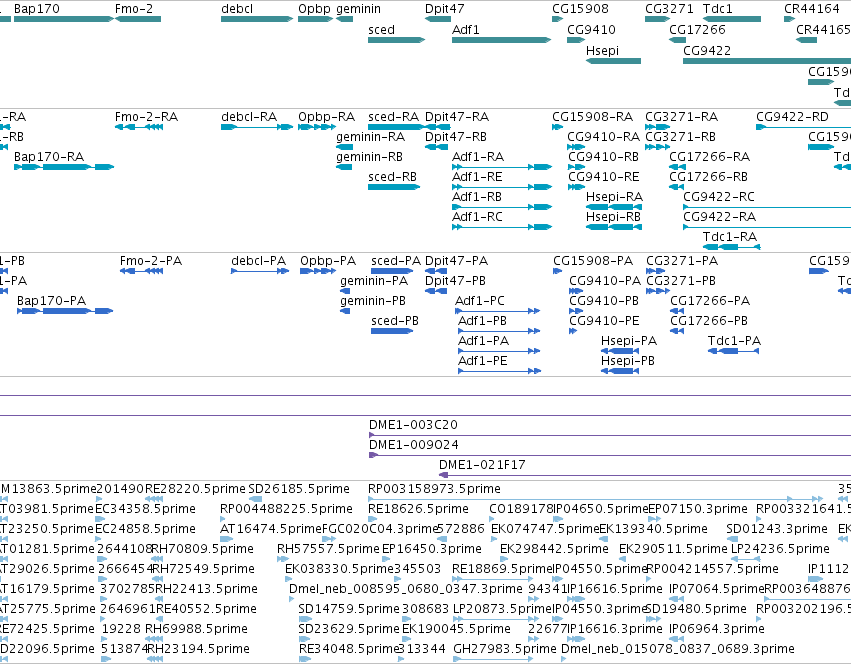Select the Opbp-PA protein feature

(318, 270)
